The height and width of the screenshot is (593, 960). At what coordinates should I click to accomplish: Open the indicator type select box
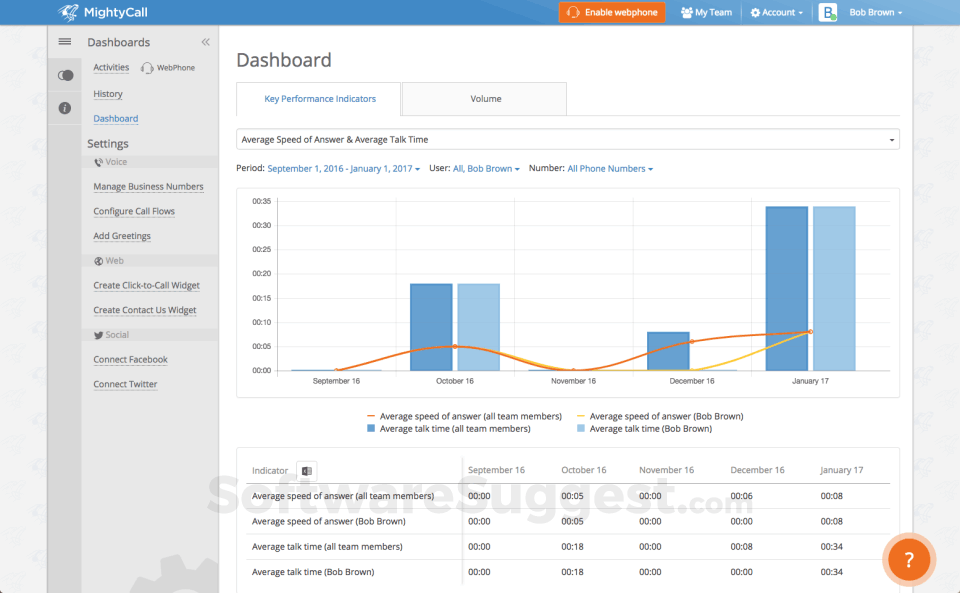pyautogui.click(x=567, y=139)
